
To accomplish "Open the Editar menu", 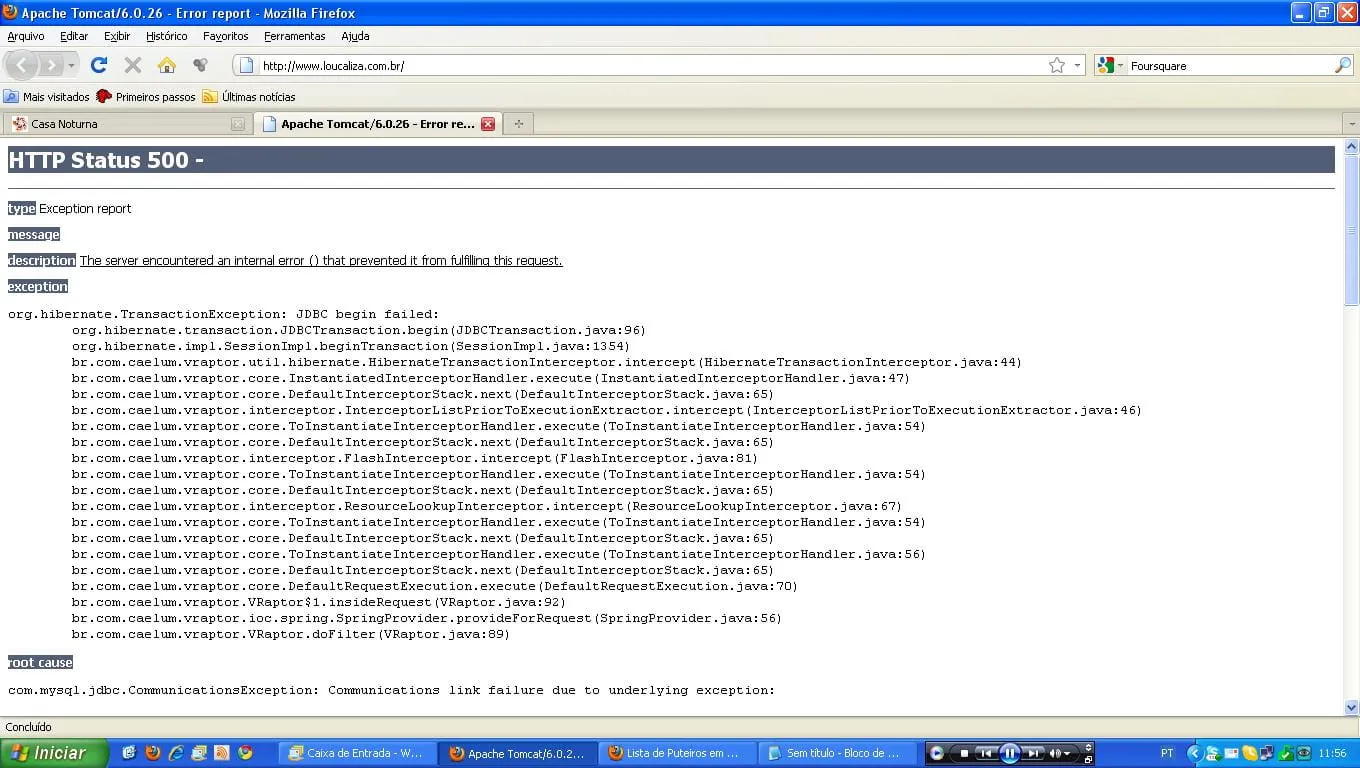I will [74, 36].
